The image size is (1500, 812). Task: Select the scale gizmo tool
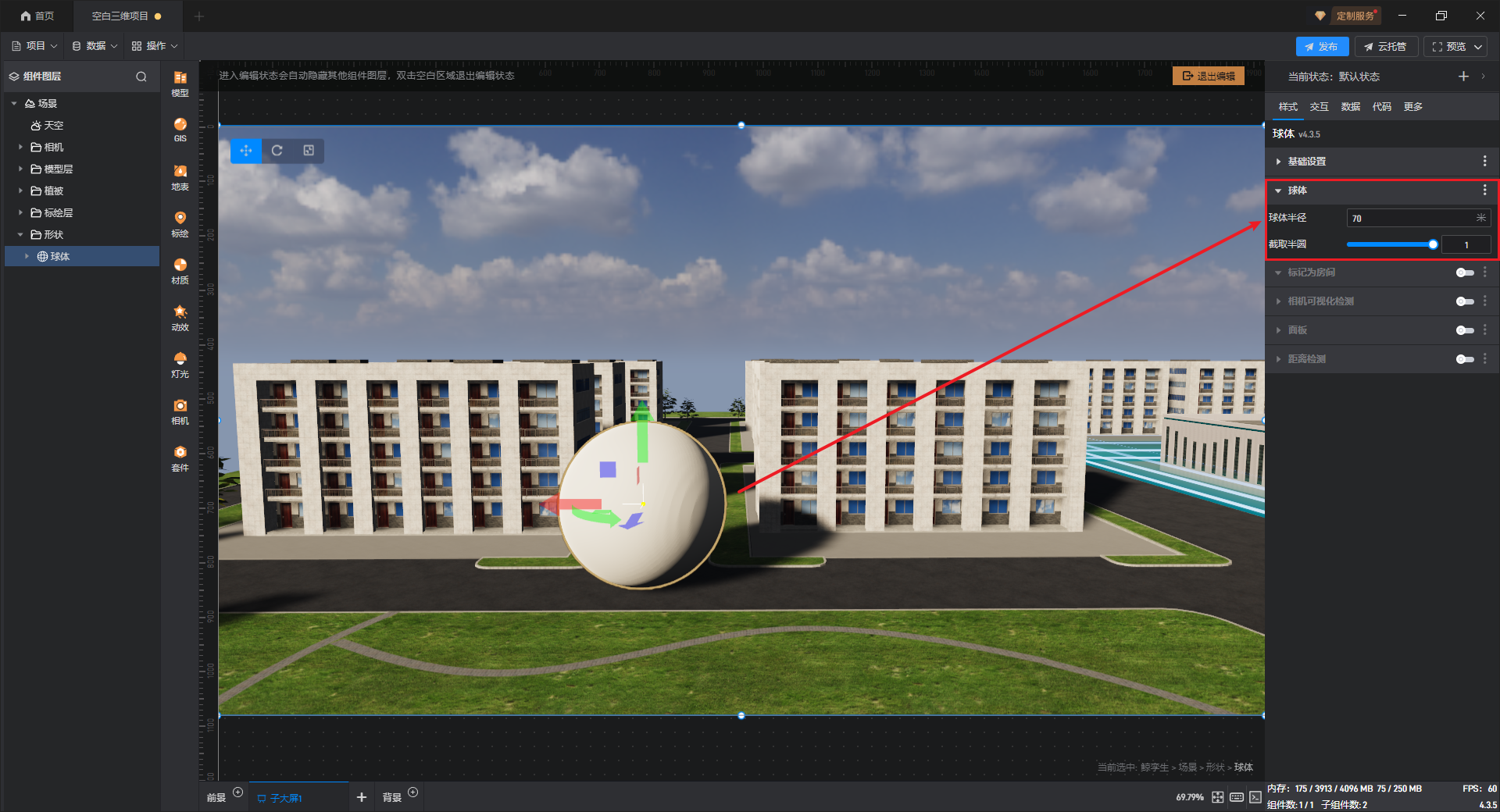309,151
